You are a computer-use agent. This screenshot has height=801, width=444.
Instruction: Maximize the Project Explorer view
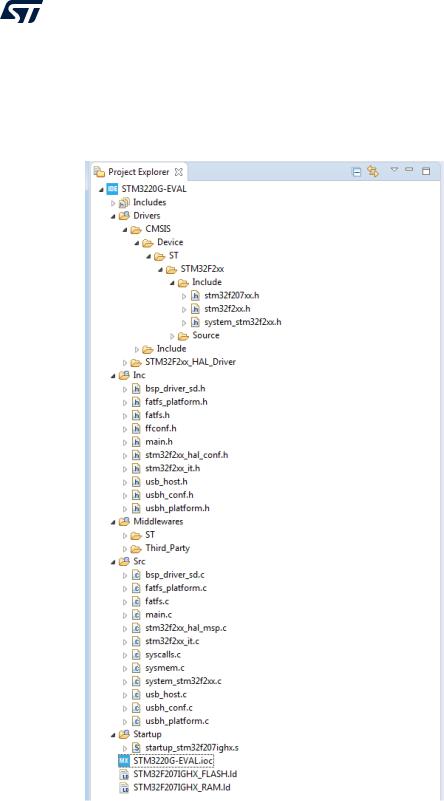(425, 171)
